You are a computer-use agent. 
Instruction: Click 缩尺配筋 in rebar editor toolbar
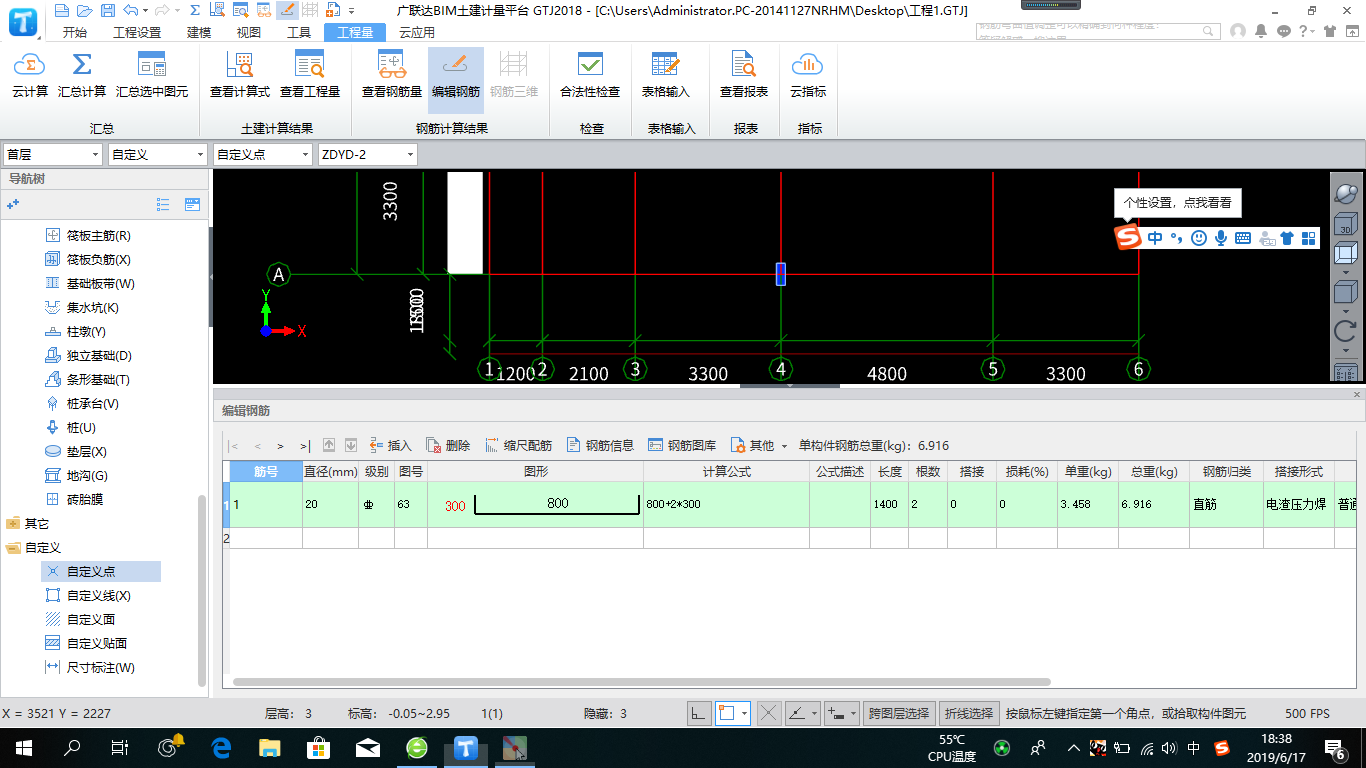[x=518, y=445]
